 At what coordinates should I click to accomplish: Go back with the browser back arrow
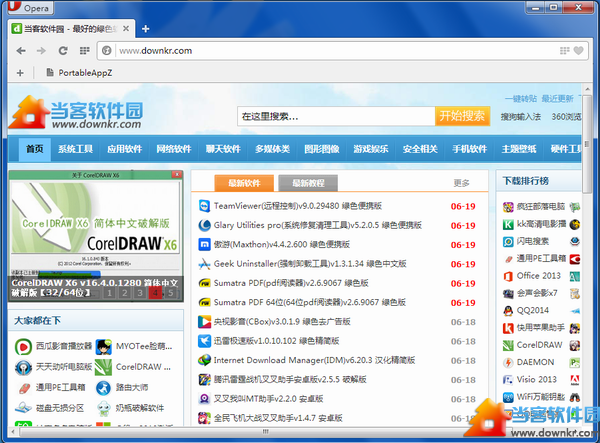pyautogui.click(x=21, y=50)
